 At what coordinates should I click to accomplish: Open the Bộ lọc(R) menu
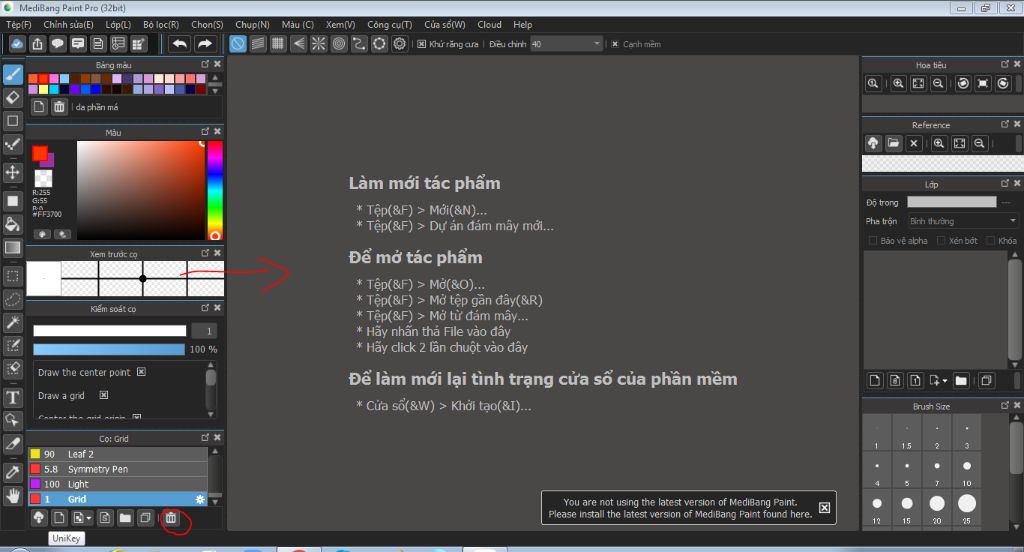point(161,24)
